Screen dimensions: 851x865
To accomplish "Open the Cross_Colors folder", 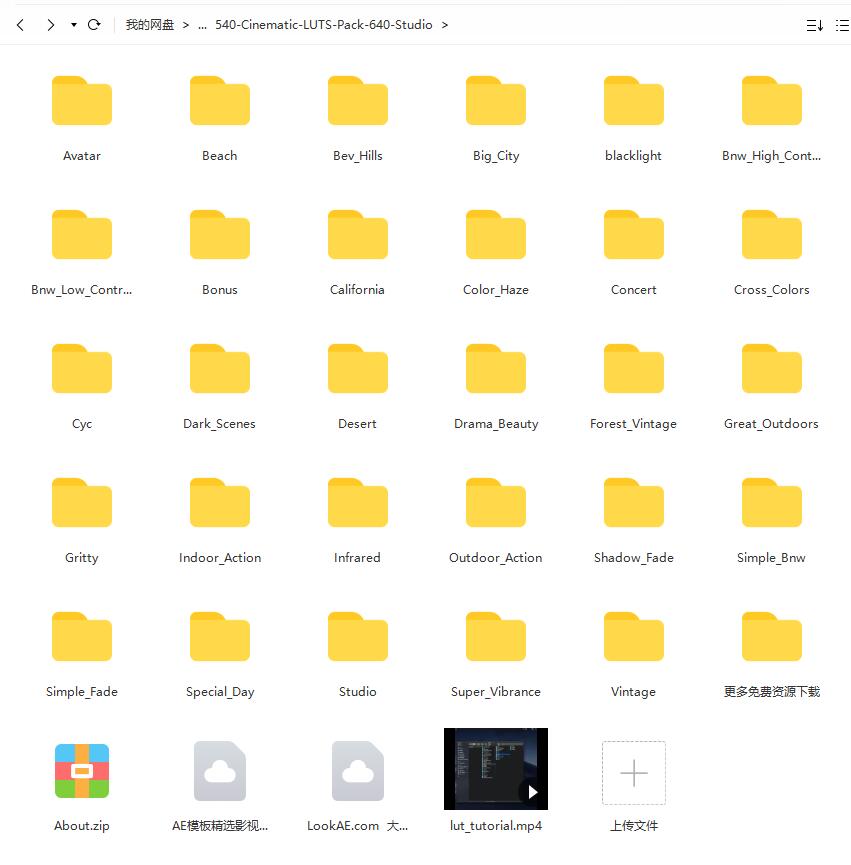I will [x=772, y=235].
